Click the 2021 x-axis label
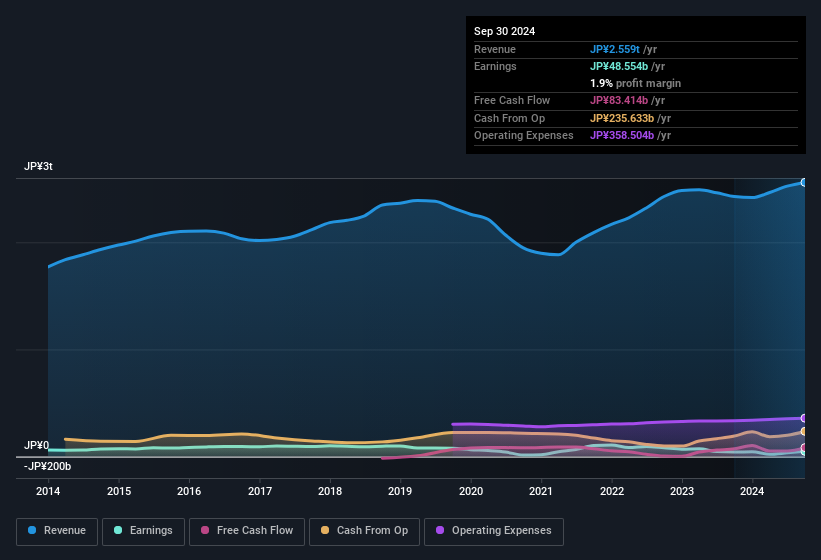Viewport: 821px width, 560px height. pos(541,491)
